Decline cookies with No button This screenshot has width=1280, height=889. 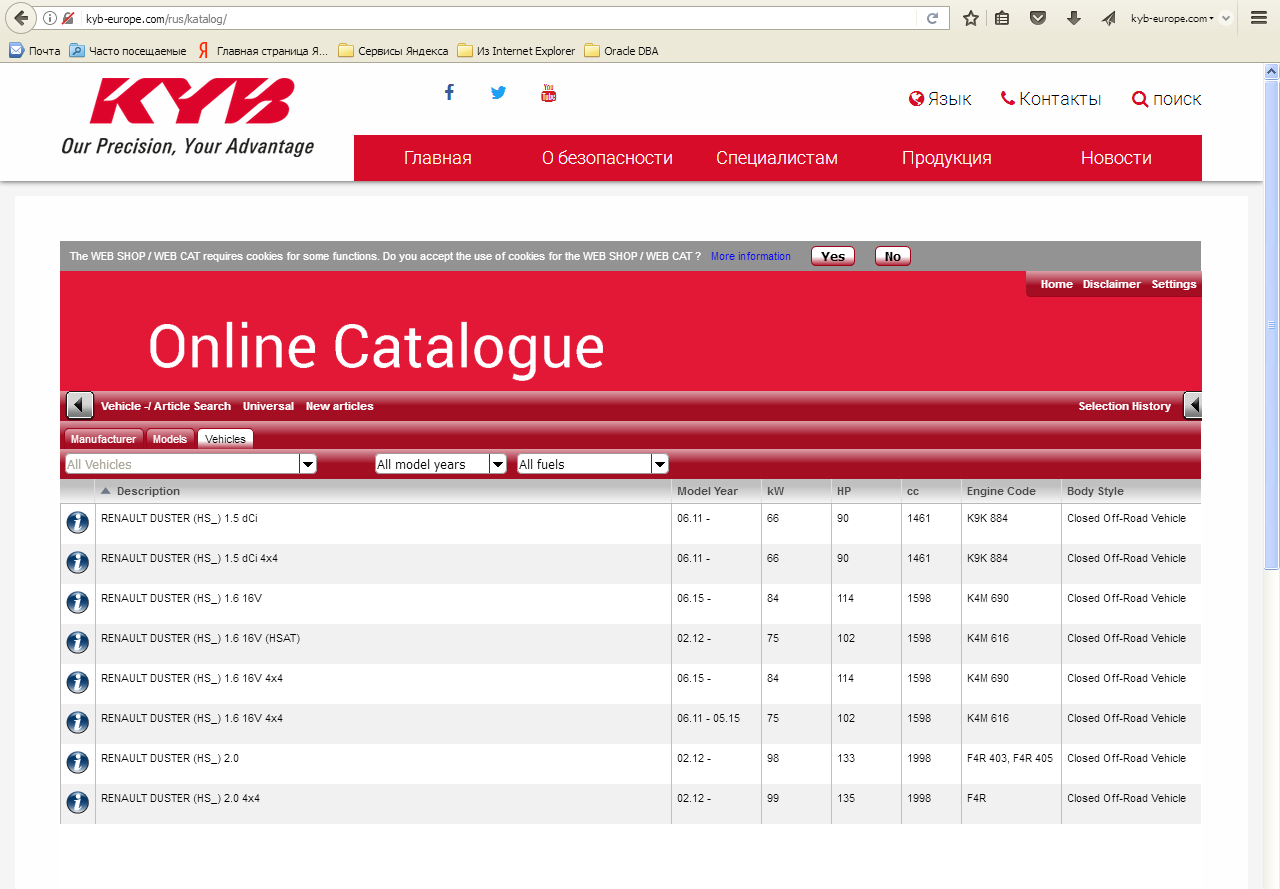(893, 256)
